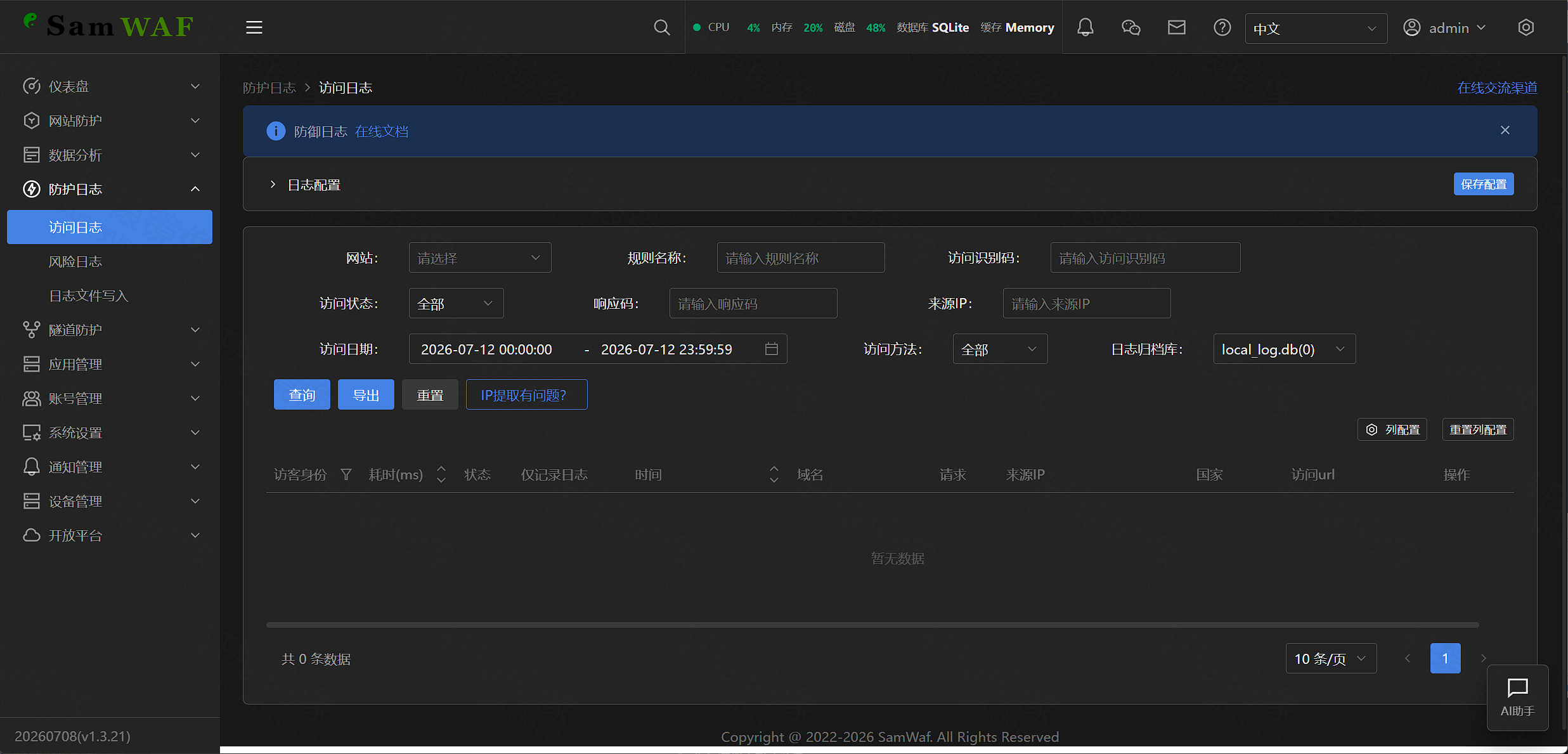Expand the 系统设置 sidebar menu

pos(110,432)
